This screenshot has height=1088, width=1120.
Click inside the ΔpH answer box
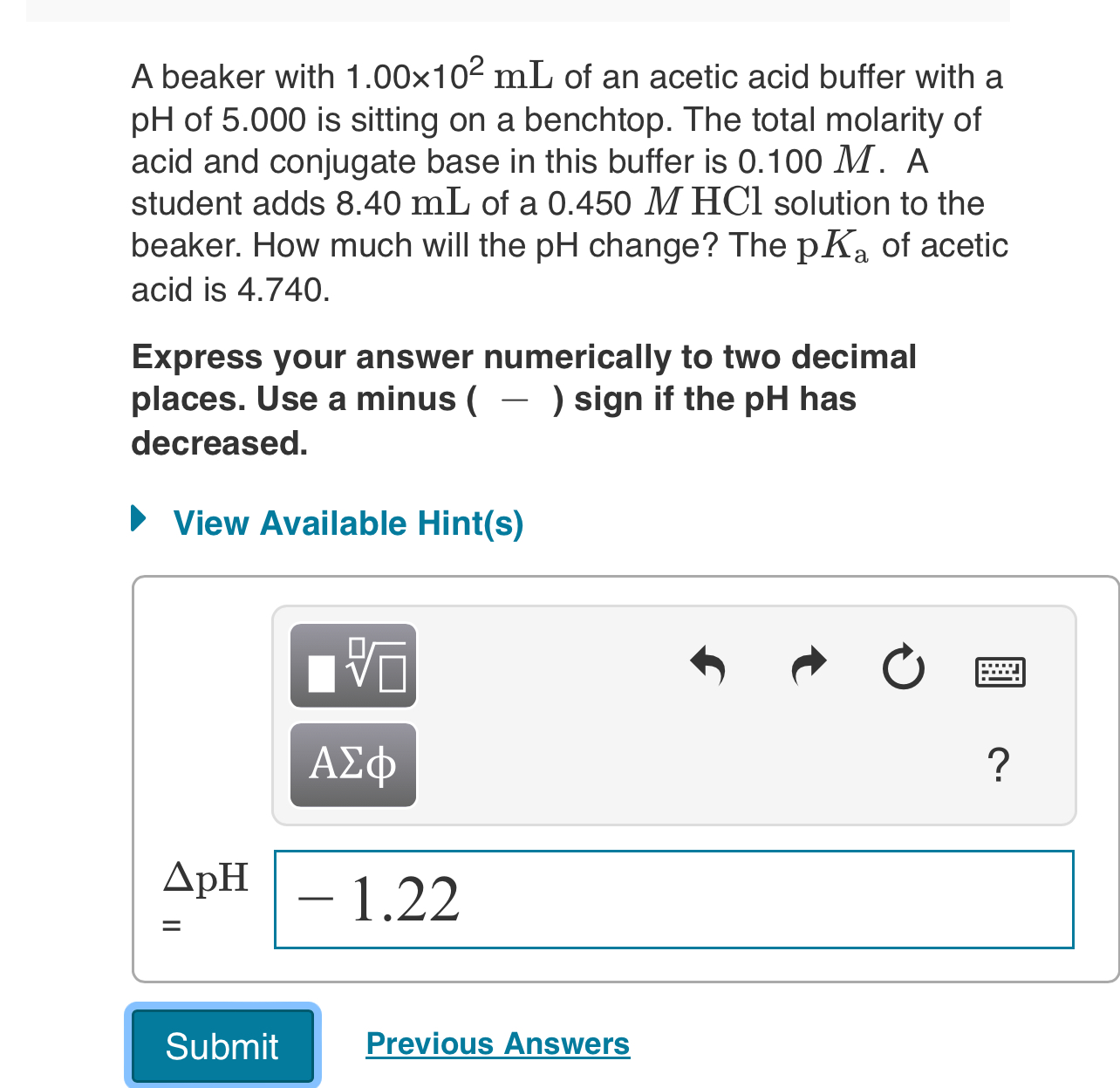(673, 900)
